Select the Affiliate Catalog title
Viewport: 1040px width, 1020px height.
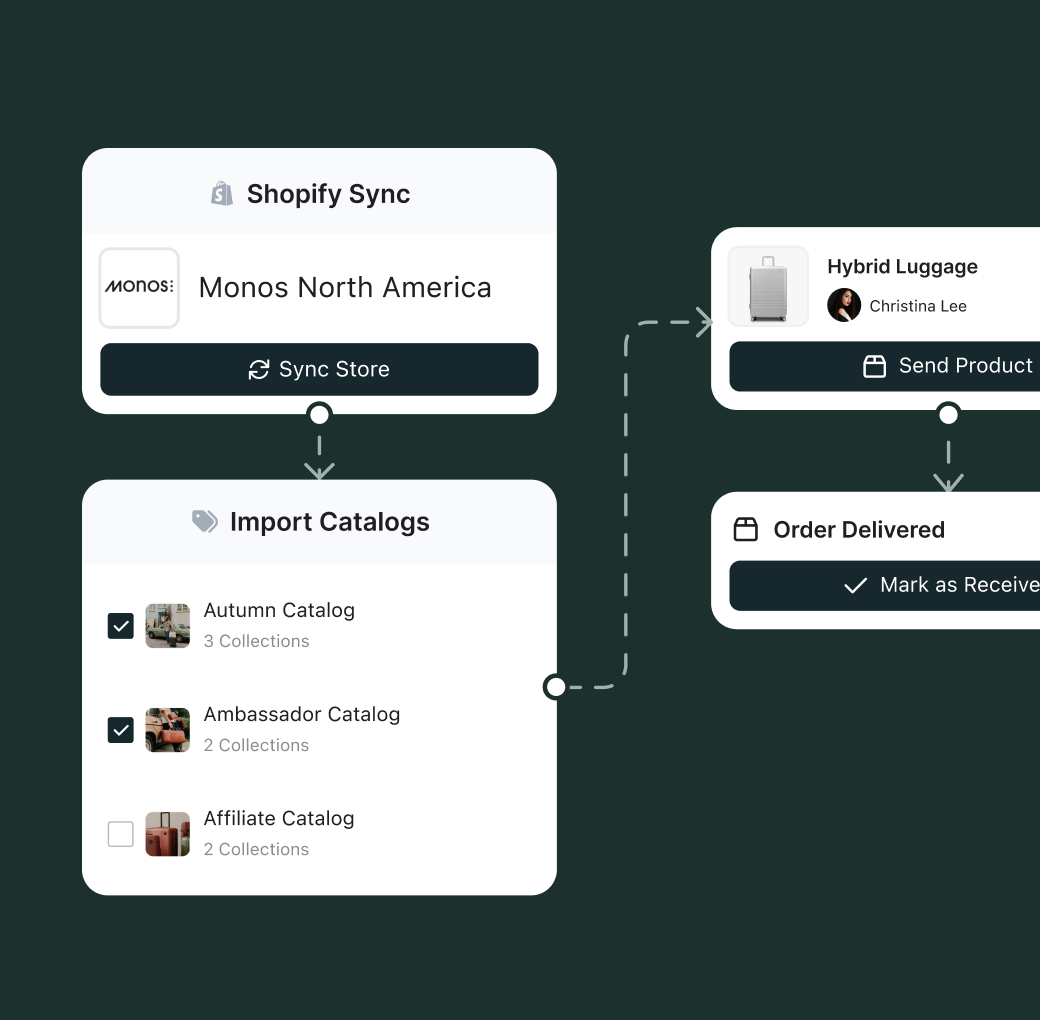[279, 818]
